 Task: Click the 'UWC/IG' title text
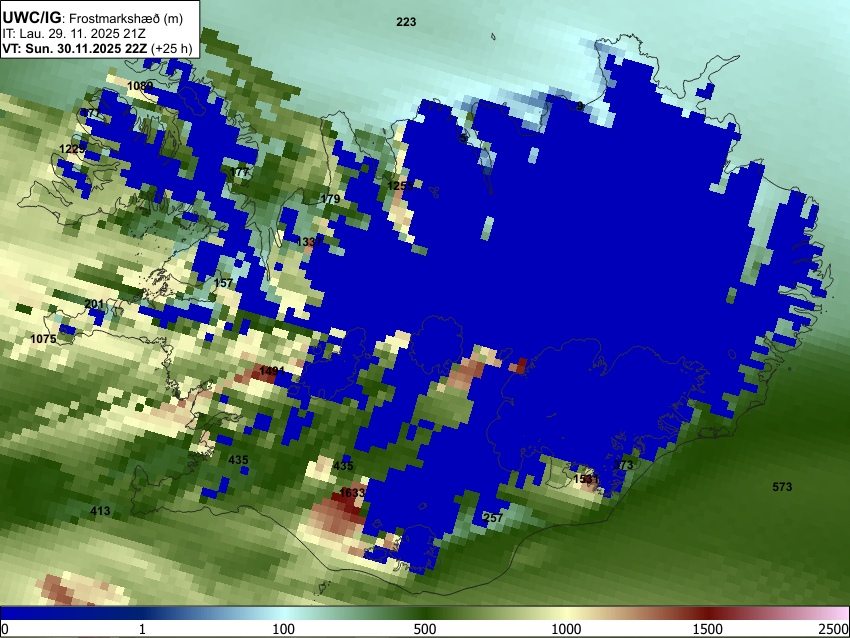coord(31,18)
